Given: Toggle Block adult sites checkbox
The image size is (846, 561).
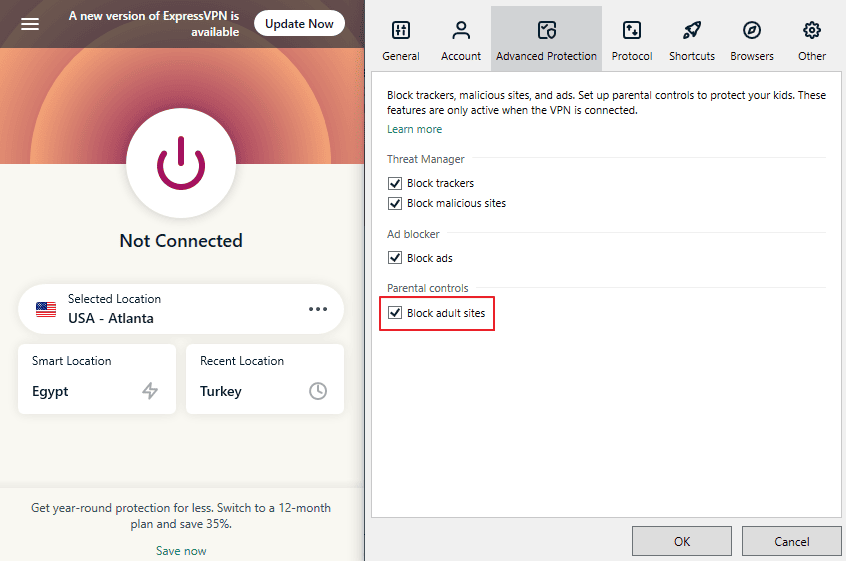Looking at the screenshot, I should click(395, 313).
